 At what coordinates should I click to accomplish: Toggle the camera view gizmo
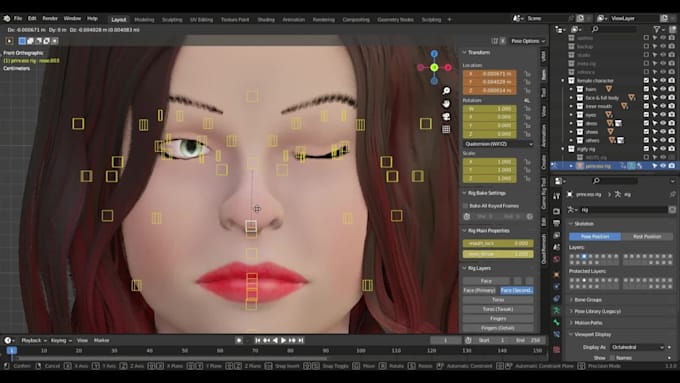pos(446,117)
